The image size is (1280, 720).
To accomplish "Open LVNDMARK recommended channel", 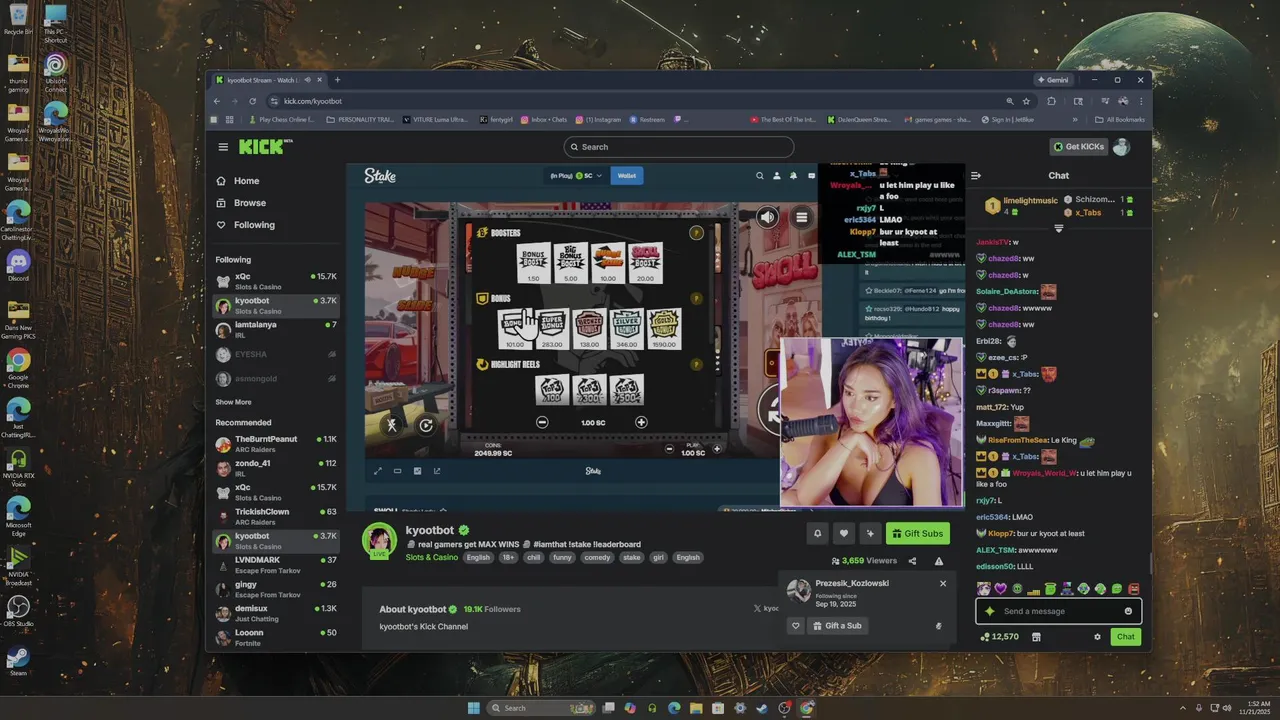I will tap(276, 565).
